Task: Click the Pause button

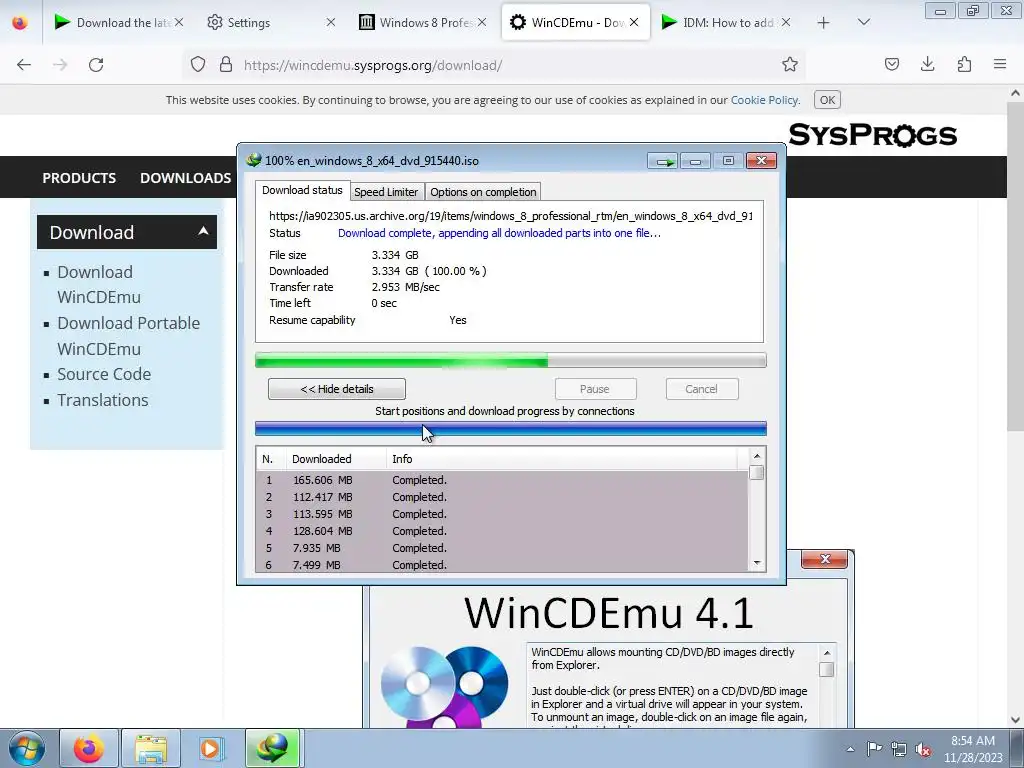Action: point(595,389)
